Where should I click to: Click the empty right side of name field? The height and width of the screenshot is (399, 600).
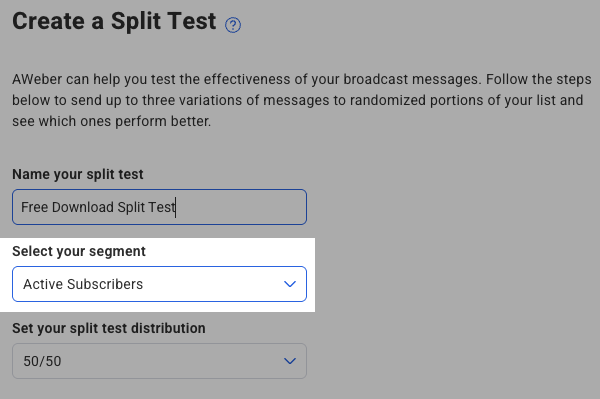pyautogui.click(x=241, y=207)
